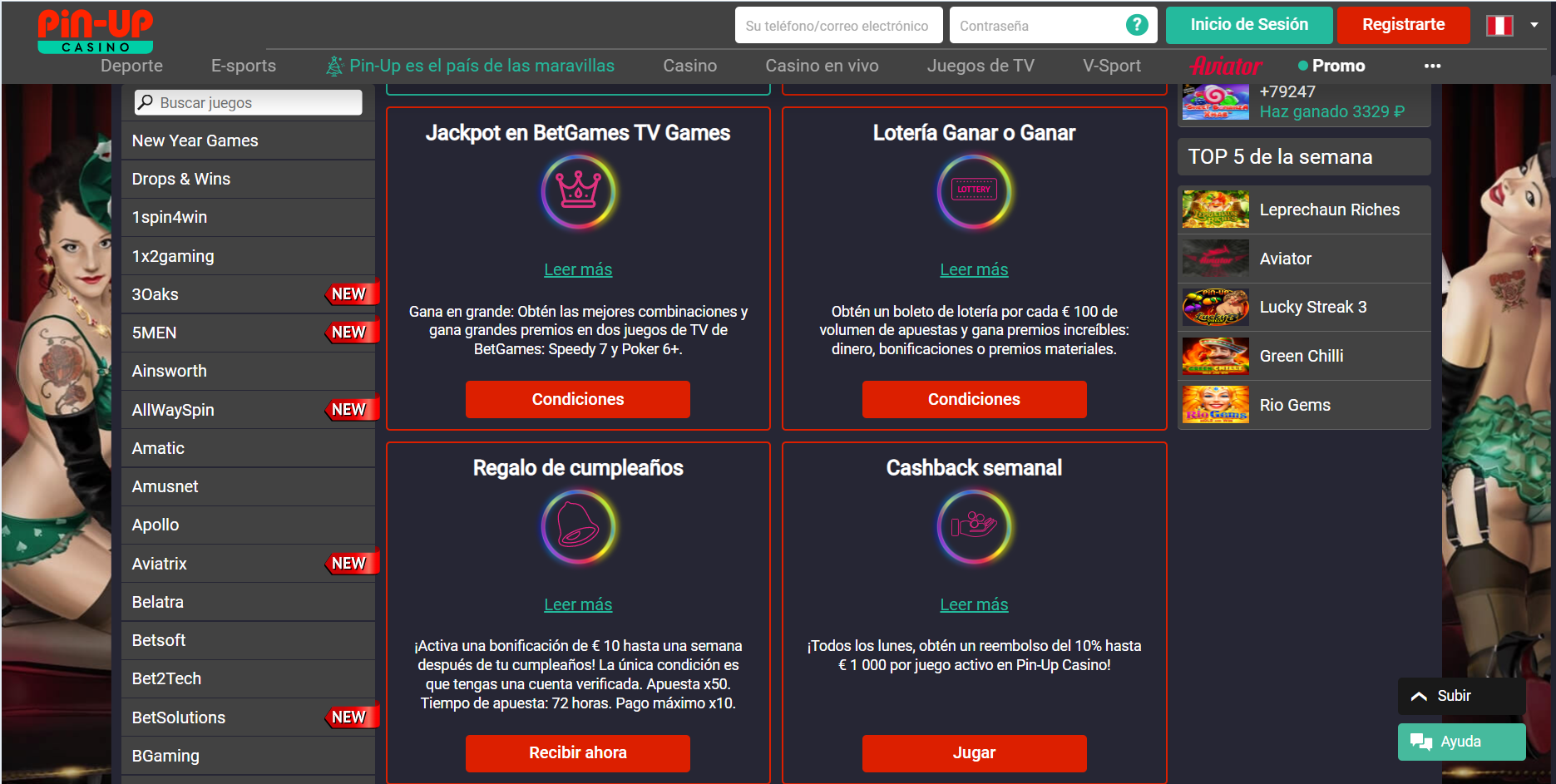Click Leer más under Lotería Ganar o Ganar
This screenshot has width=1556, height=784.
tap(974, 269)
